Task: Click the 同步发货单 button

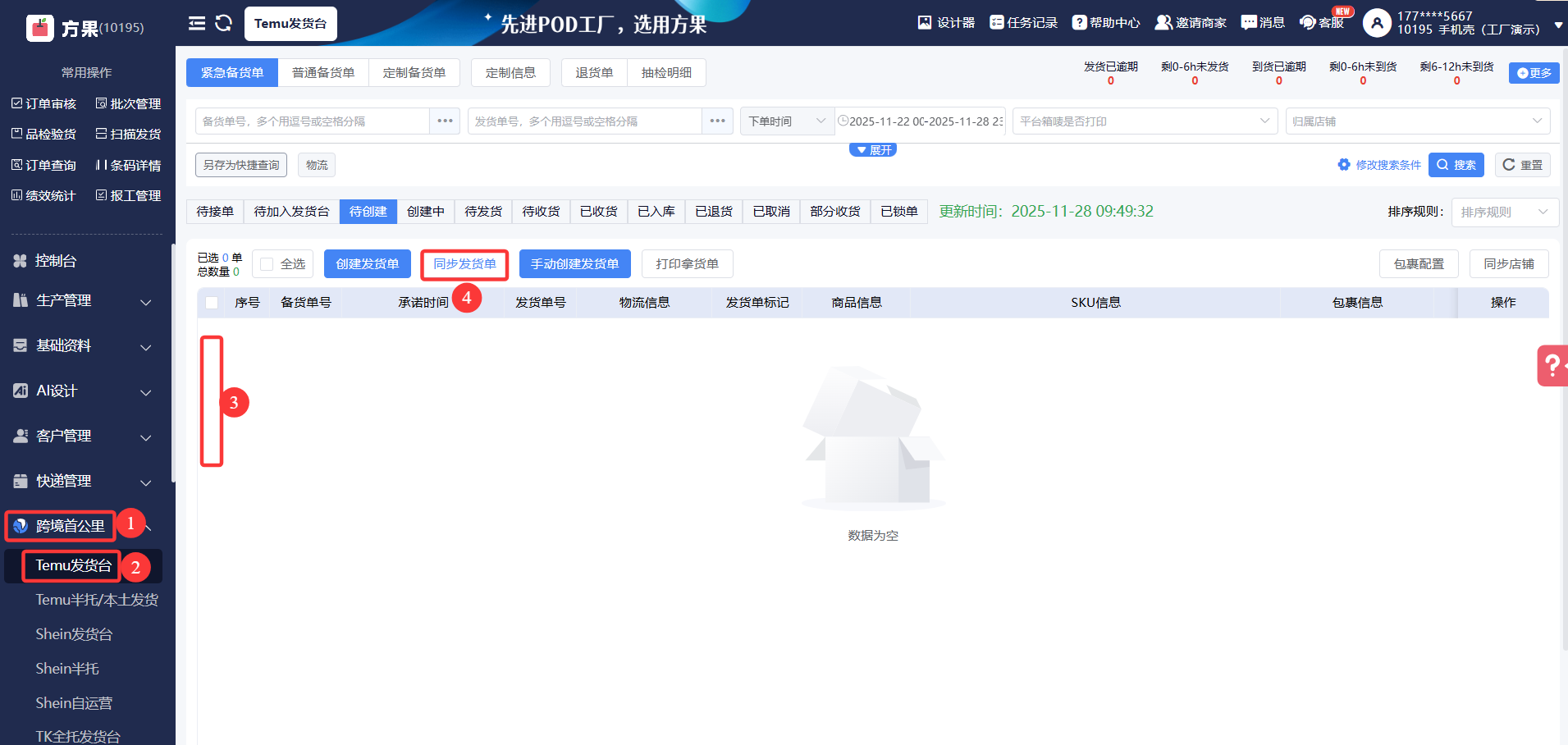Action: click(x=464, y=264)
